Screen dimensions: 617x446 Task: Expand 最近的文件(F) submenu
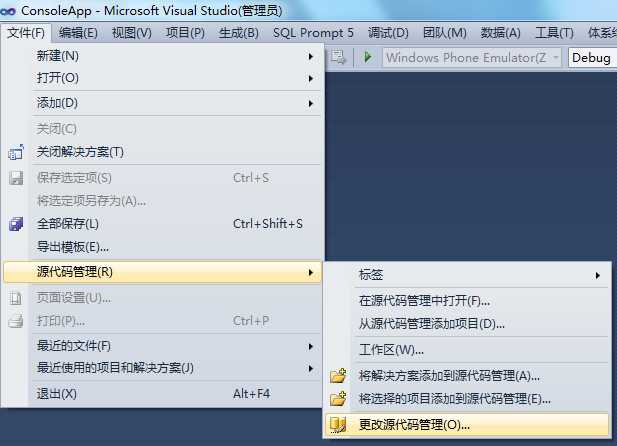162,346
